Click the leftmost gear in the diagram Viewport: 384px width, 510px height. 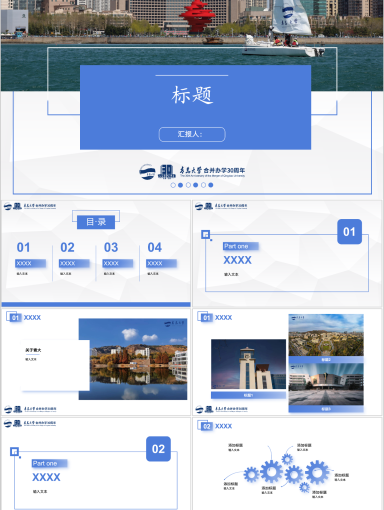click(x=251, y=474)
